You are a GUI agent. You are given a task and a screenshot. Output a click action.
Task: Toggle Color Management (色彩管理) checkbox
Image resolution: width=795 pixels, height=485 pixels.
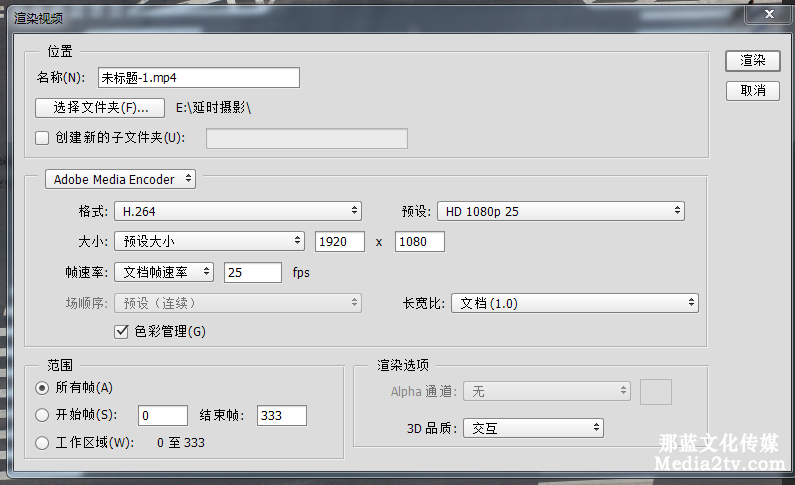click(122, 331)
